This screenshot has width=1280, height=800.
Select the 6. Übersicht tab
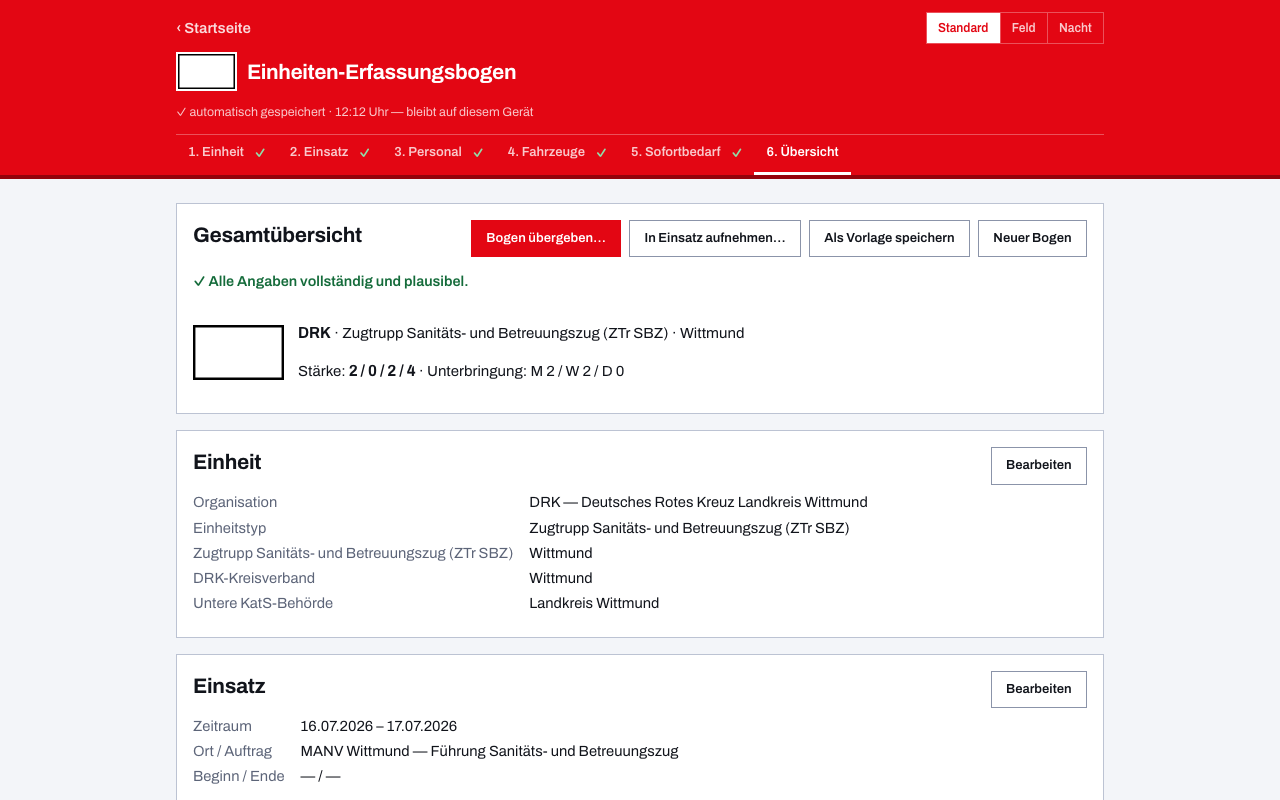click(802, 152)
